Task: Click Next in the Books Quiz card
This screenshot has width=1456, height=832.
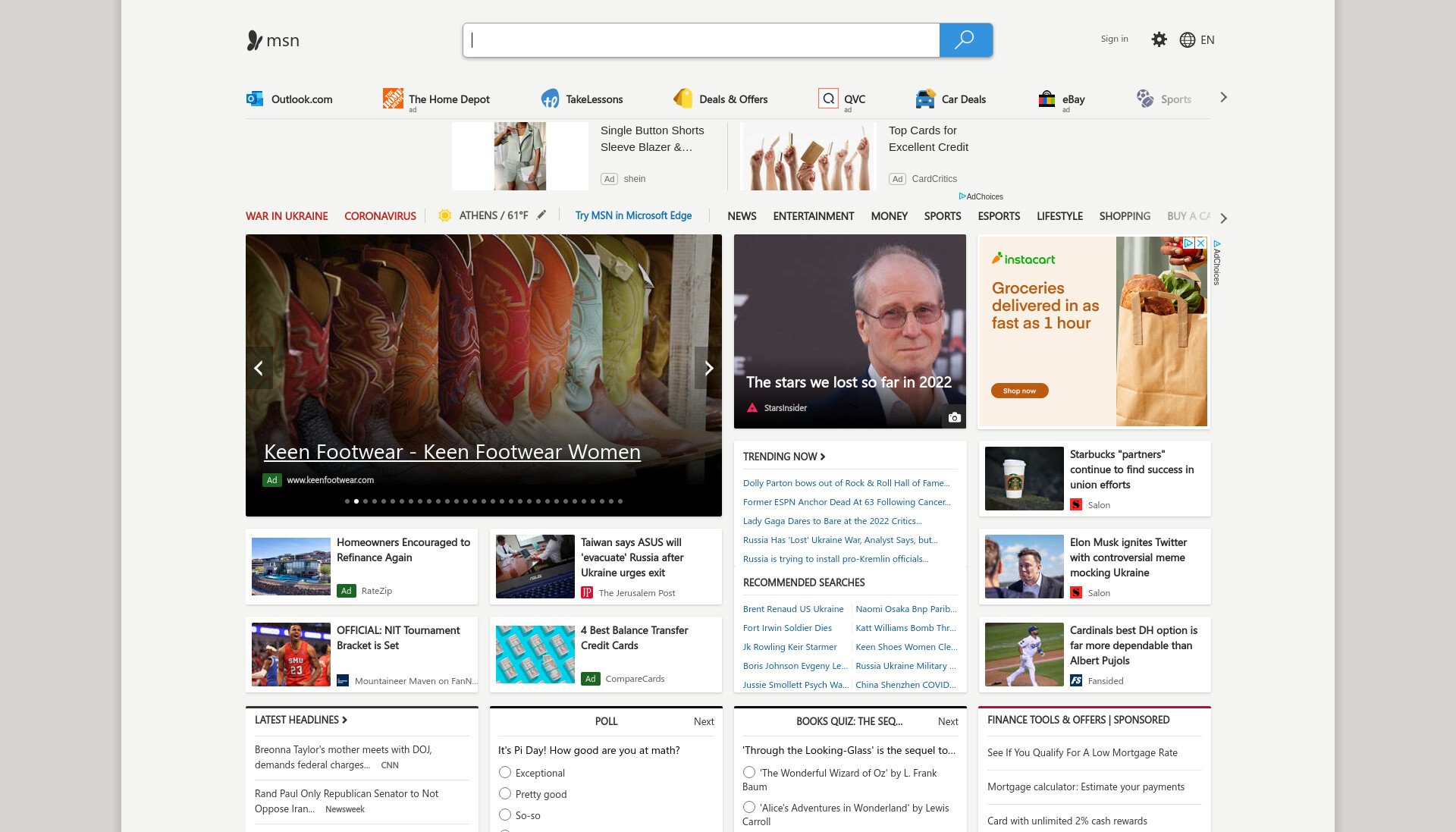Action: [x=948, y=721]
